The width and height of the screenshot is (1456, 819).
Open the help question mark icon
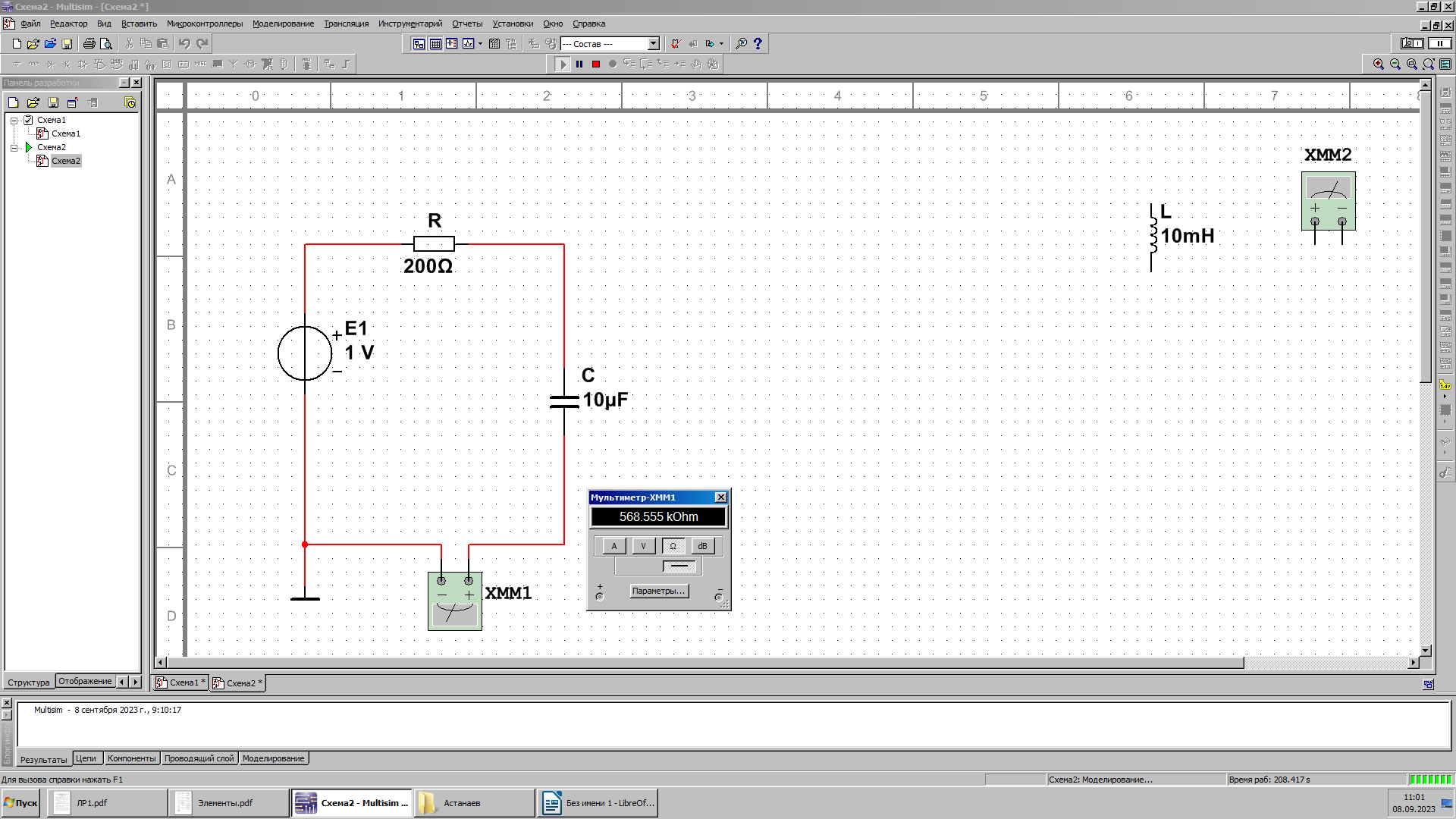758,44
